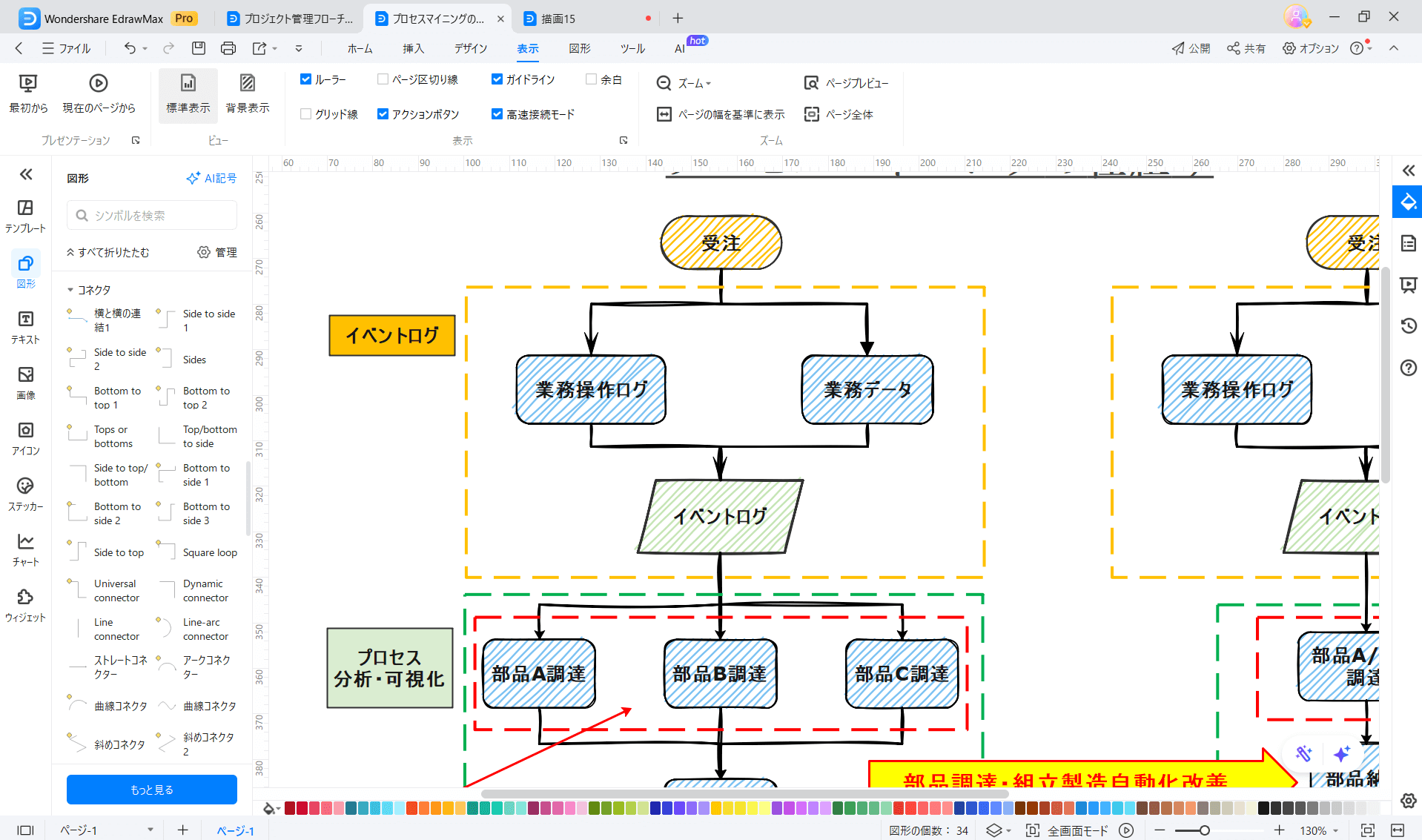The image size is (1422, 840).
Task: Open the zoom (ズーム) dropdown
Action: click(x=684, y=83)
